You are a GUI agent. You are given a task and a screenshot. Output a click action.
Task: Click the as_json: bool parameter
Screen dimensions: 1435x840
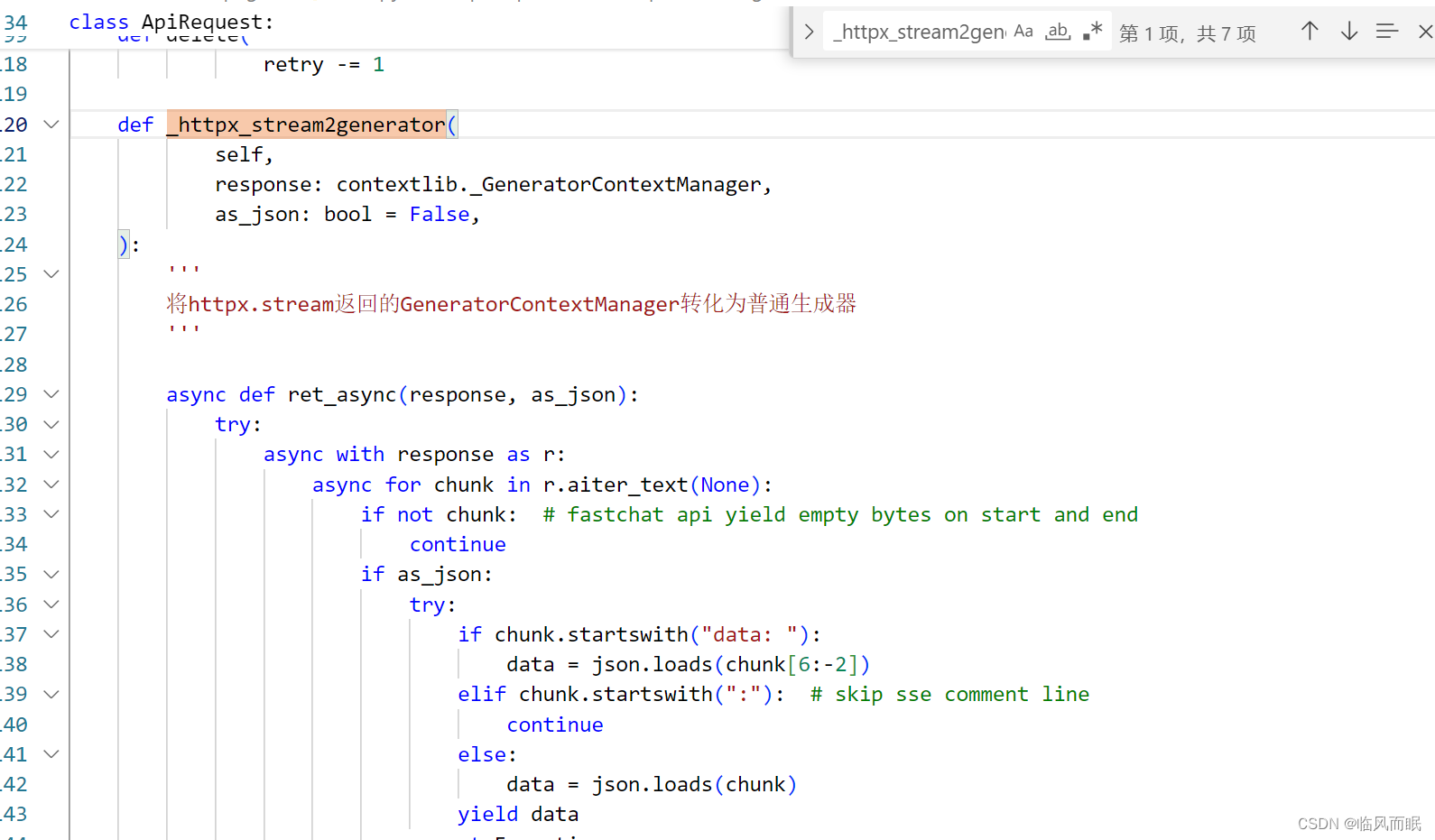[x=293, y=215]
